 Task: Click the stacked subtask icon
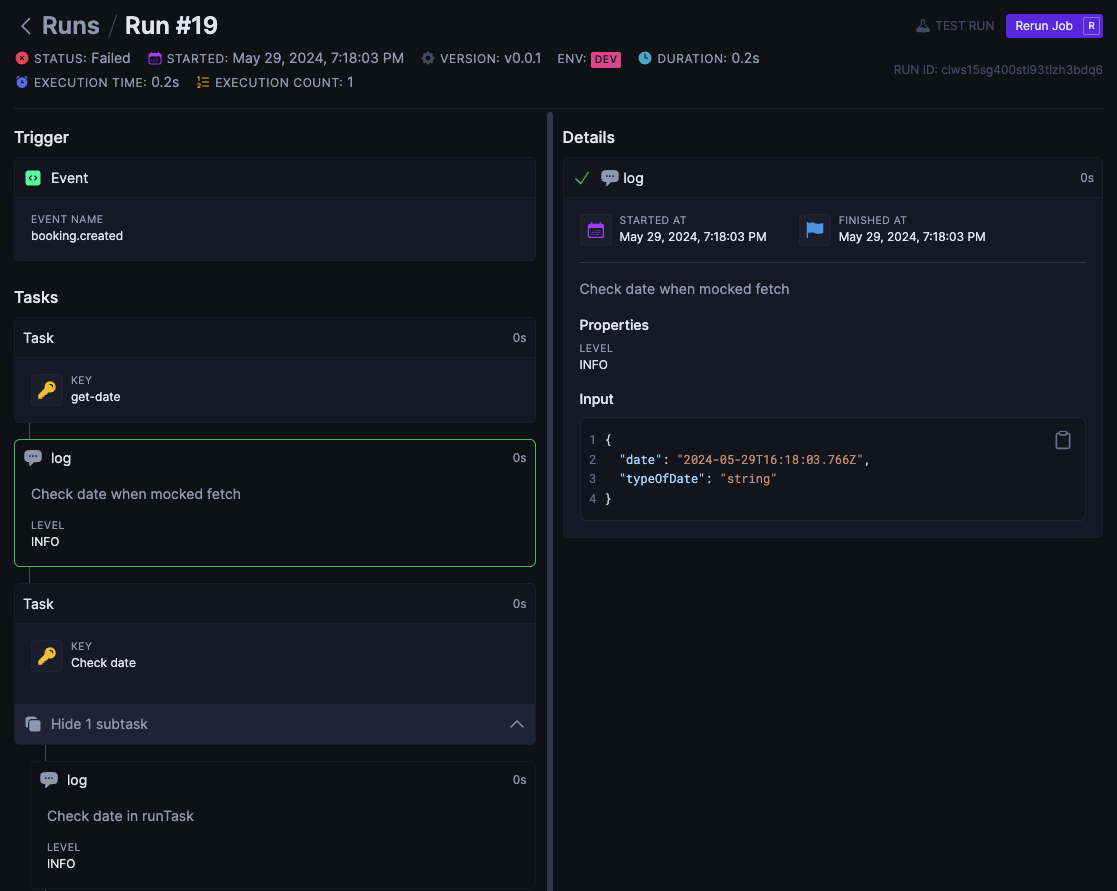33,724
